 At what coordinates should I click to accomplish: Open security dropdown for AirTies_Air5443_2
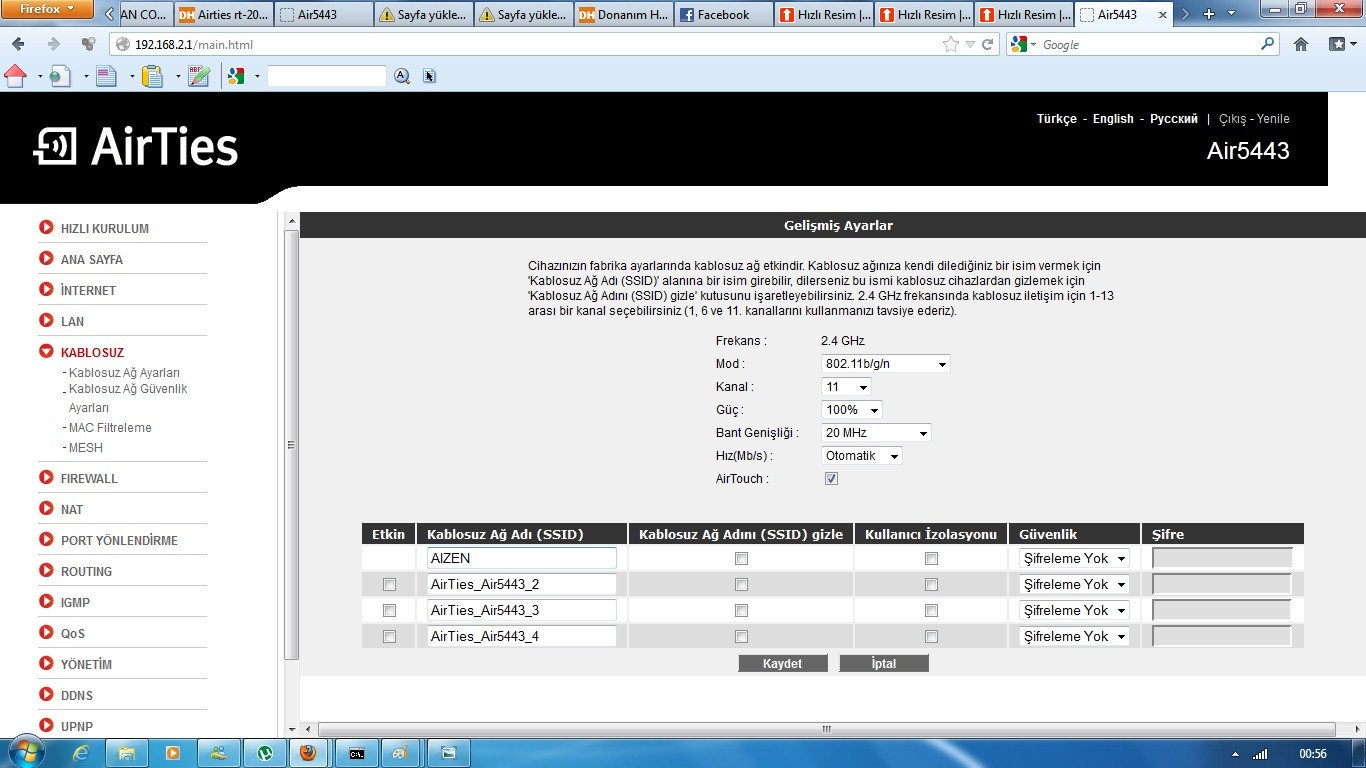[1074, 584]
